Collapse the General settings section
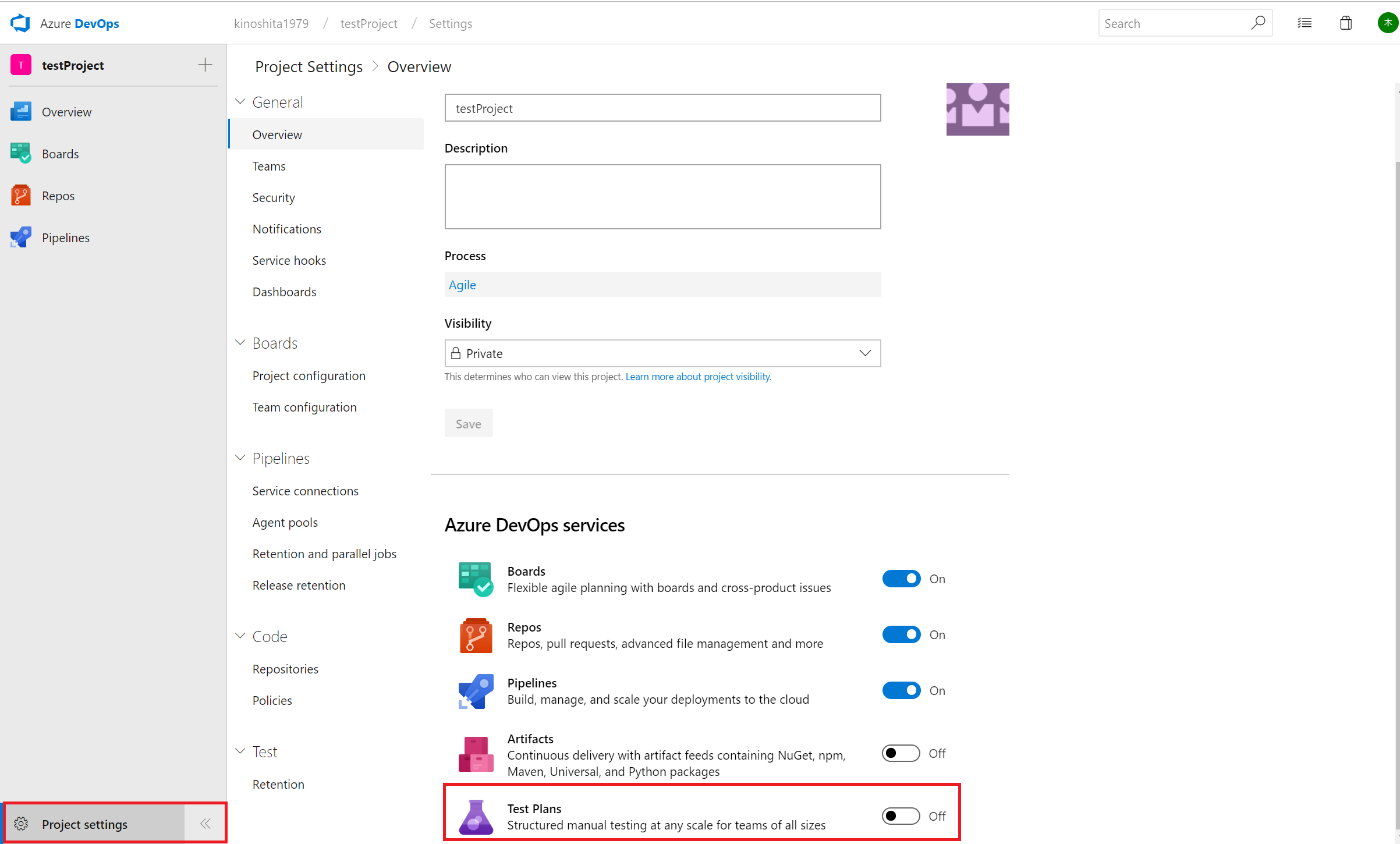The image size is (1400, 844). click(240, 102)
